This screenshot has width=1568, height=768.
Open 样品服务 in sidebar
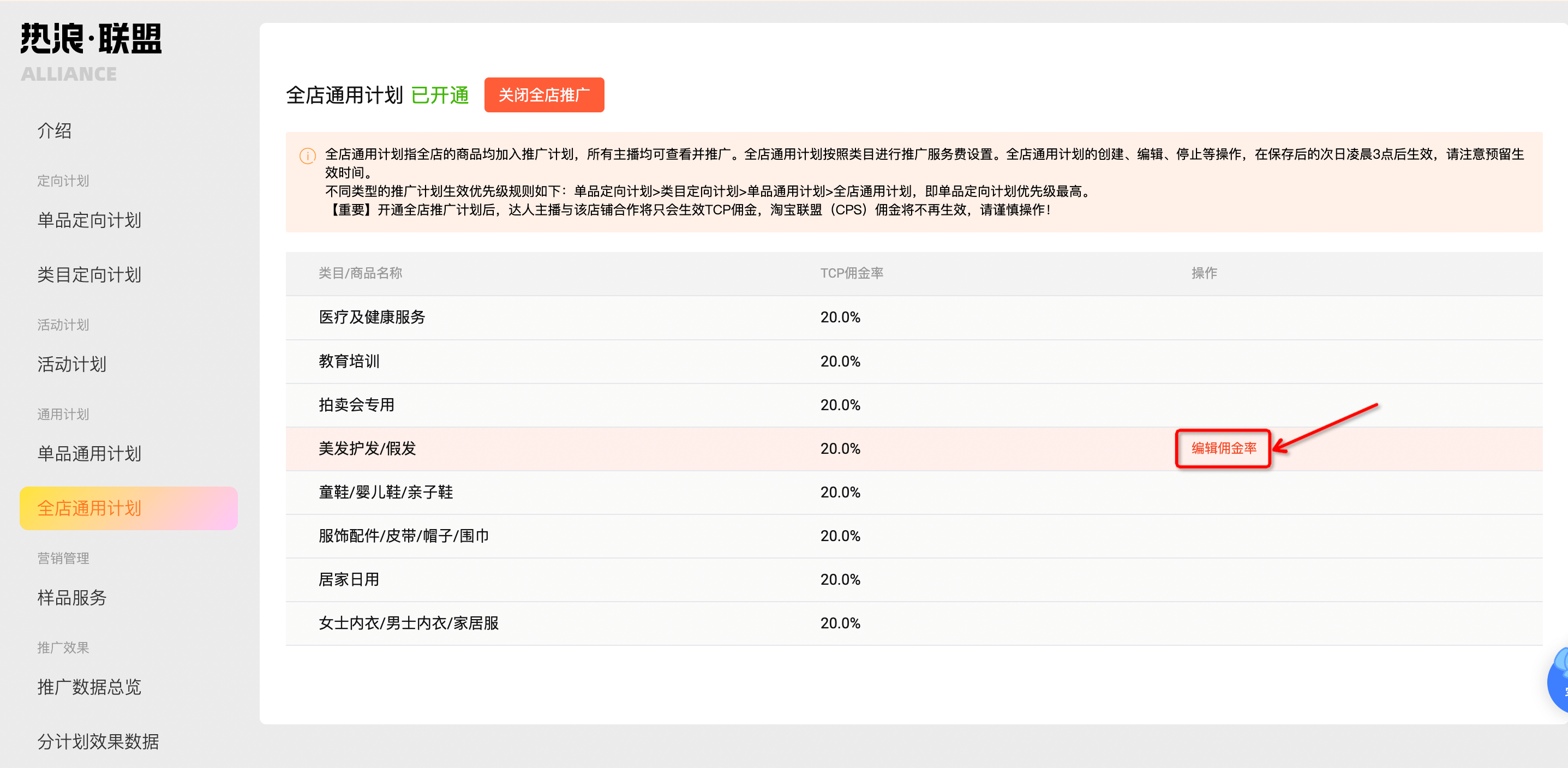pyautogui.click(x=72, y=598)
